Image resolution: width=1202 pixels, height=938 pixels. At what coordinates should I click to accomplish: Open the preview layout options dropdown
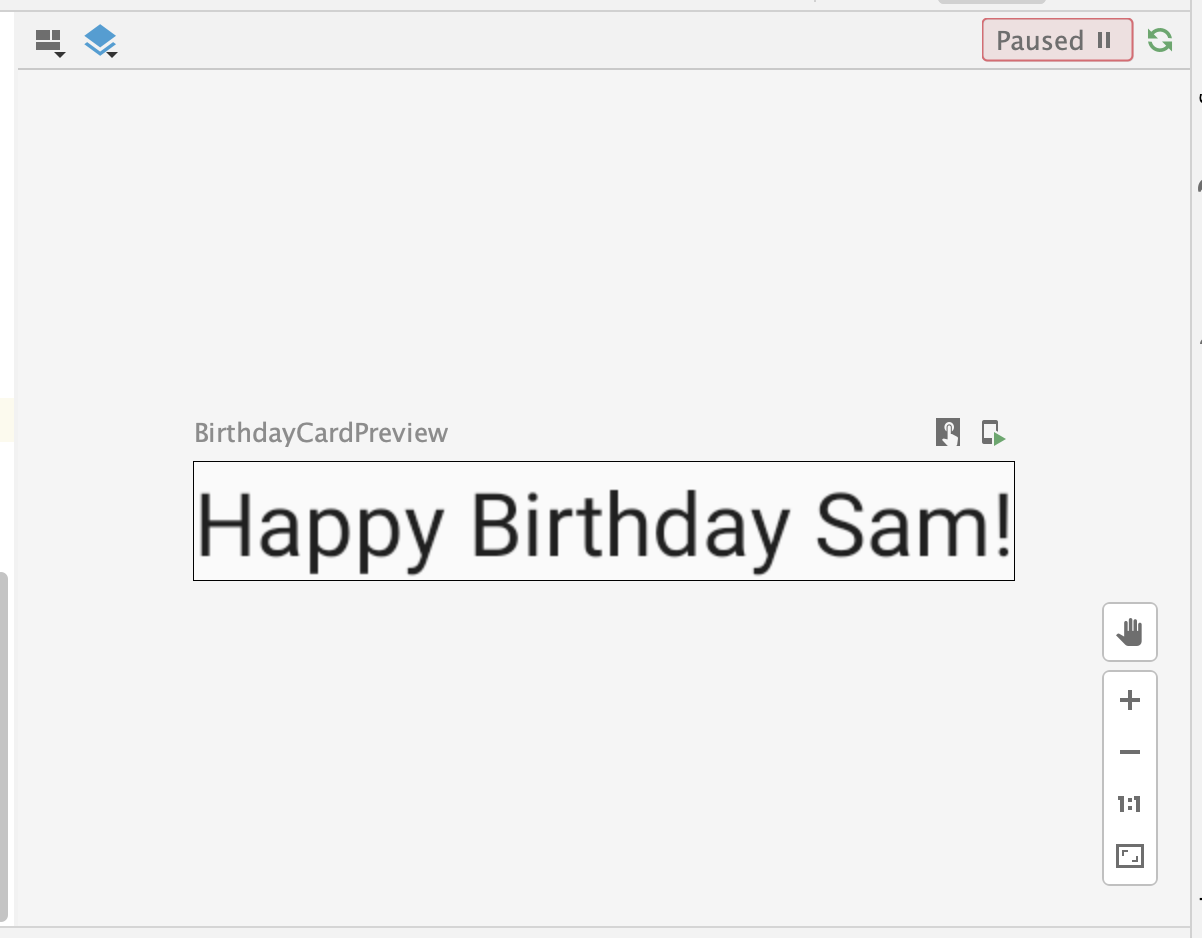[49, 42]
